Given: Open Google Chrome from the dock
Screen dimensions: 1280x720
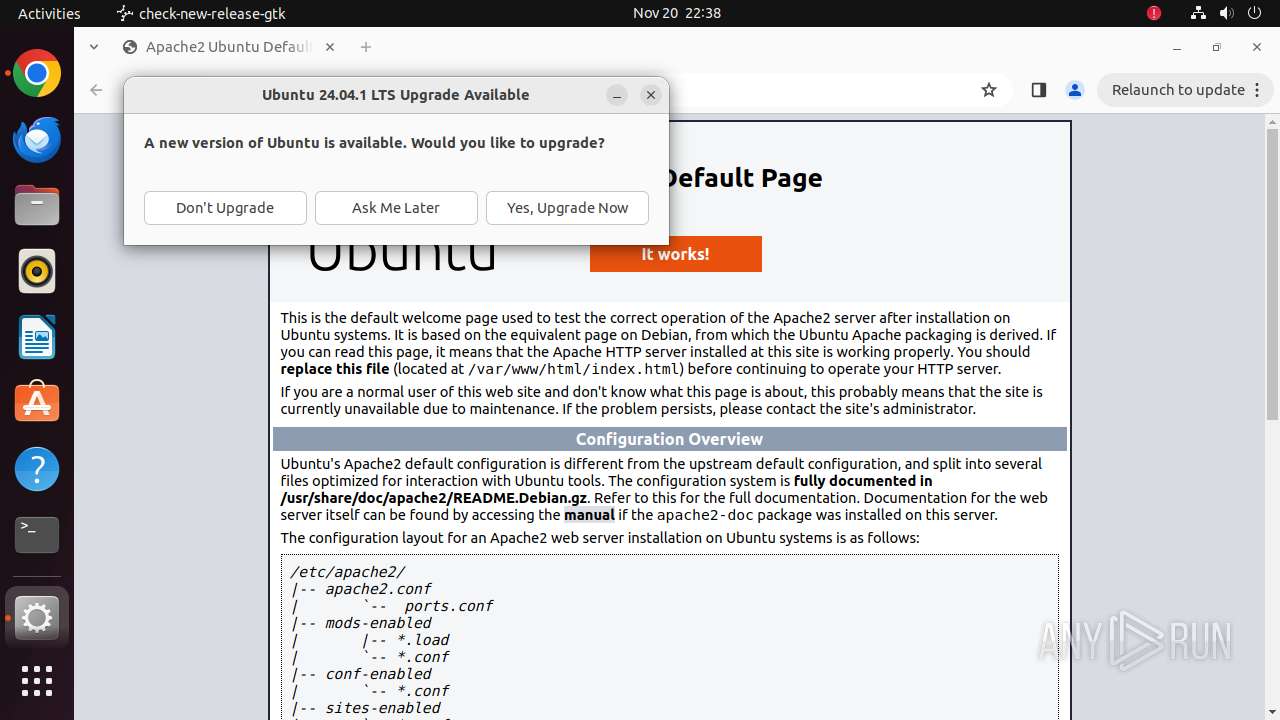Looking at the screenshot, I should (37, 74).
